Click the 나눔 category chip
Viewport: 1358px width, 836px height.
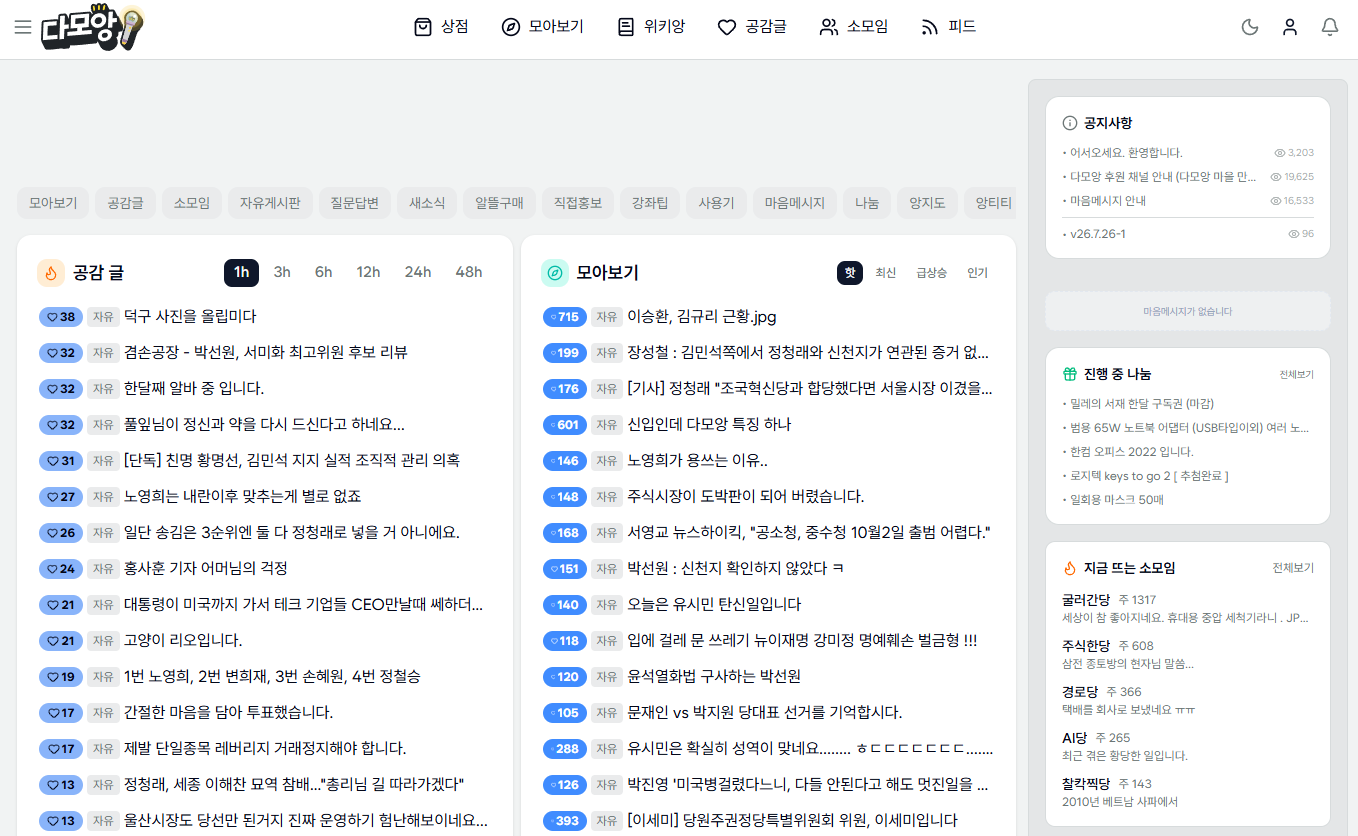pos(866,203)
